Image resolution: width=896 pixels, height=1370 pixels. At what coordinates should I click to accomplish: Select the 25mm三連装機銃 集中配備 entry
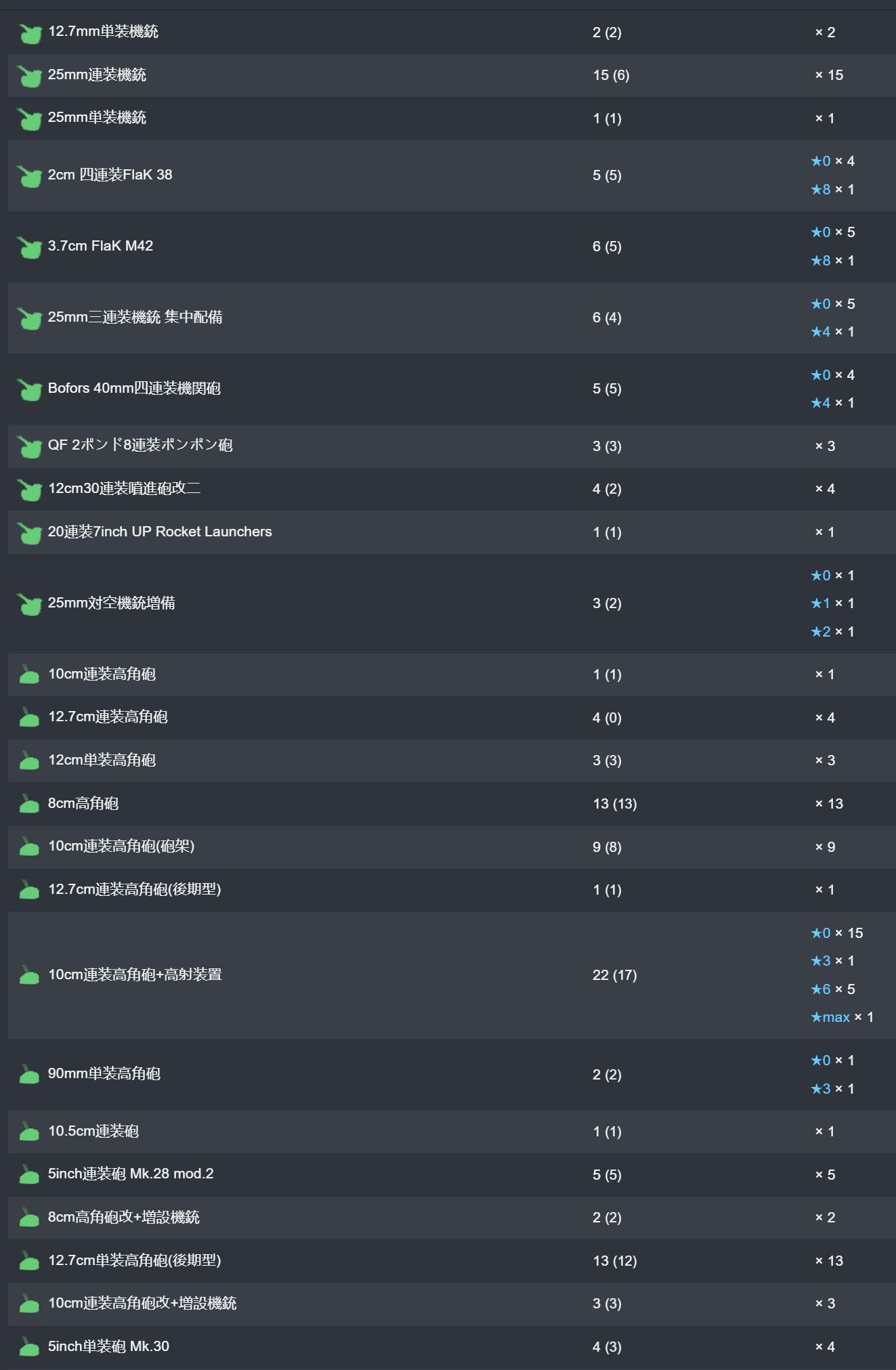(135, 317)
